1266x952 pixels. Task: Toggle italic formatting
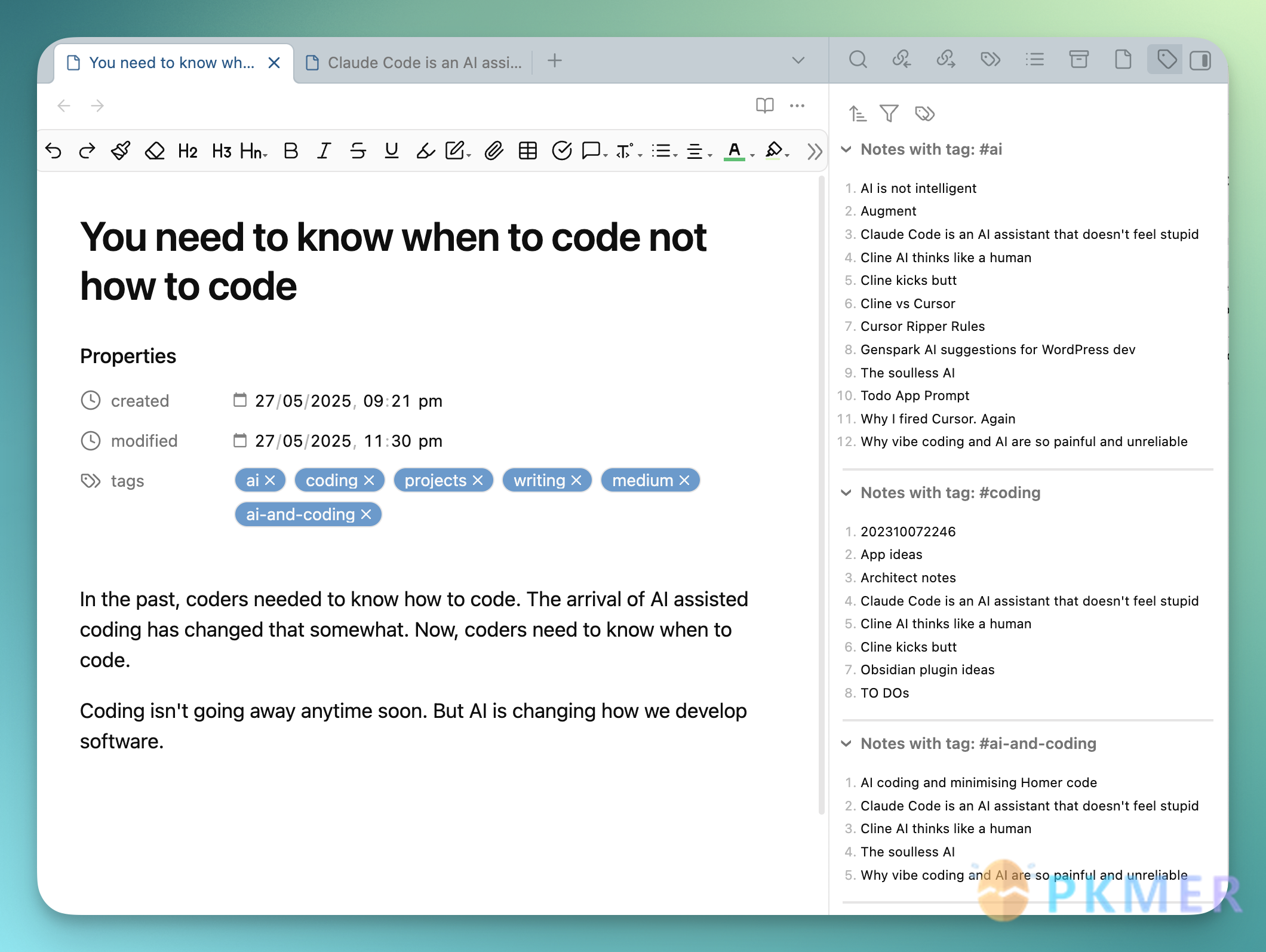[324, 151]
